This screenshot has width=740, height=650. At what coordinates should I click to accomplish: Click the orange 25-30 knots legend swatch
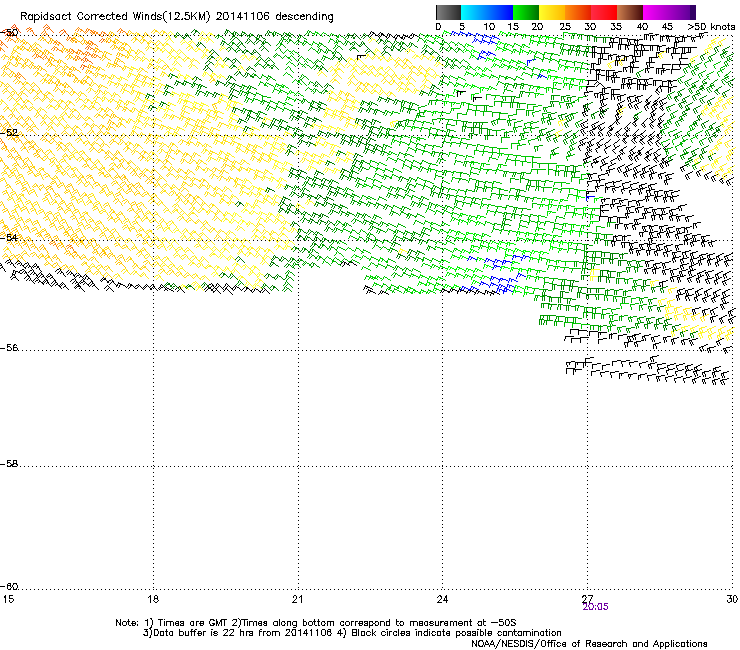click(578, 12)
